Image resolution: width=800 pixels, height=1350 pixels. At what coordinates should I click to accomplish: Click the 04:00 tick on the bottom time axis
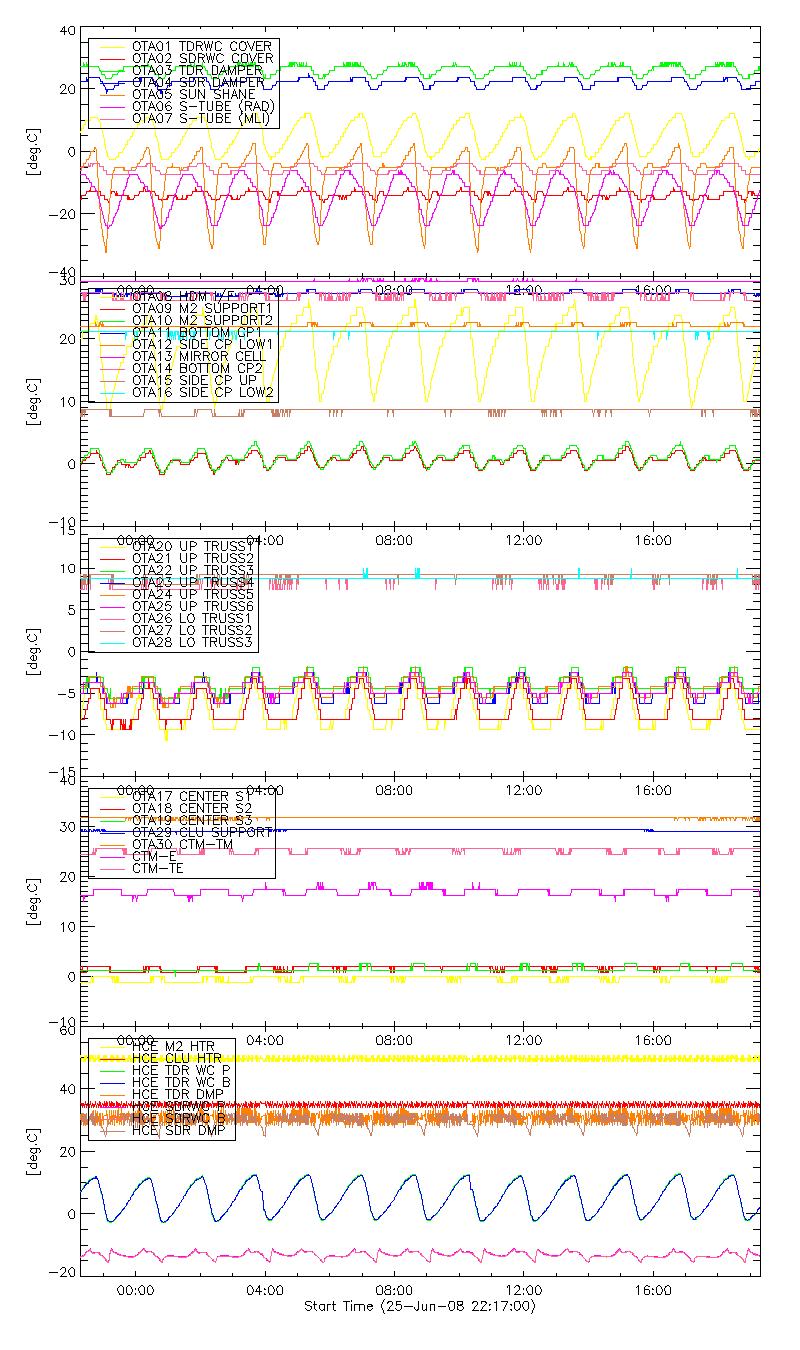265,1291
